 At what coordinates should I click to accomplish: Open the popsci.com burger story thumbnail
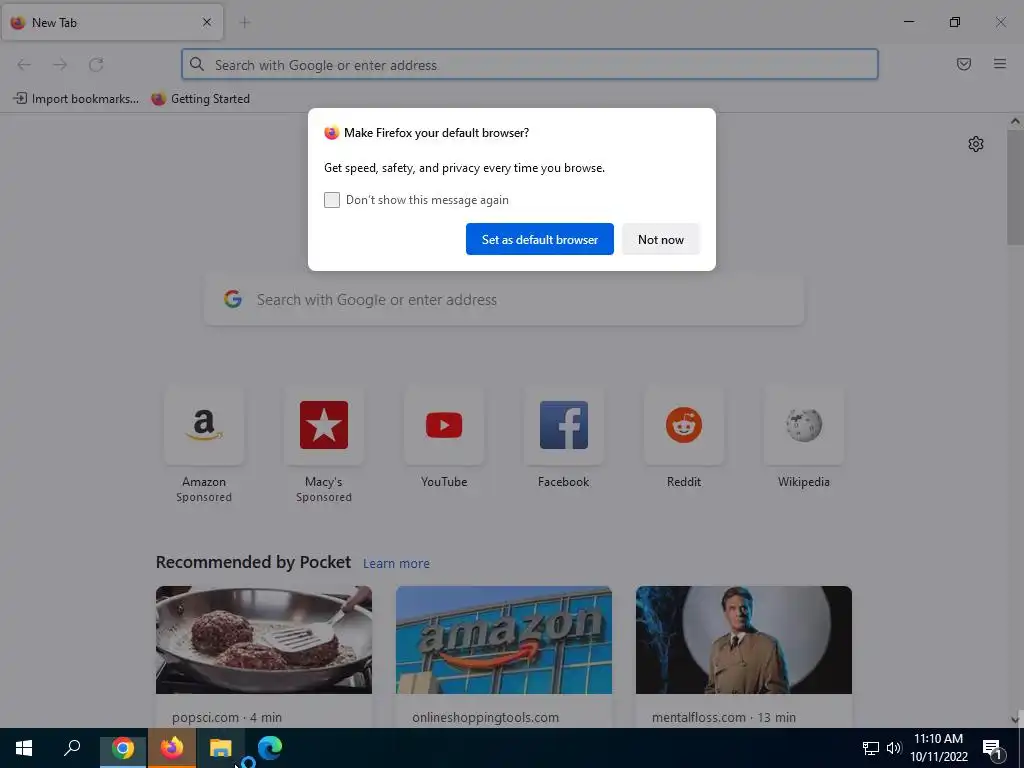pyautogui.click(x=264, y=640)
